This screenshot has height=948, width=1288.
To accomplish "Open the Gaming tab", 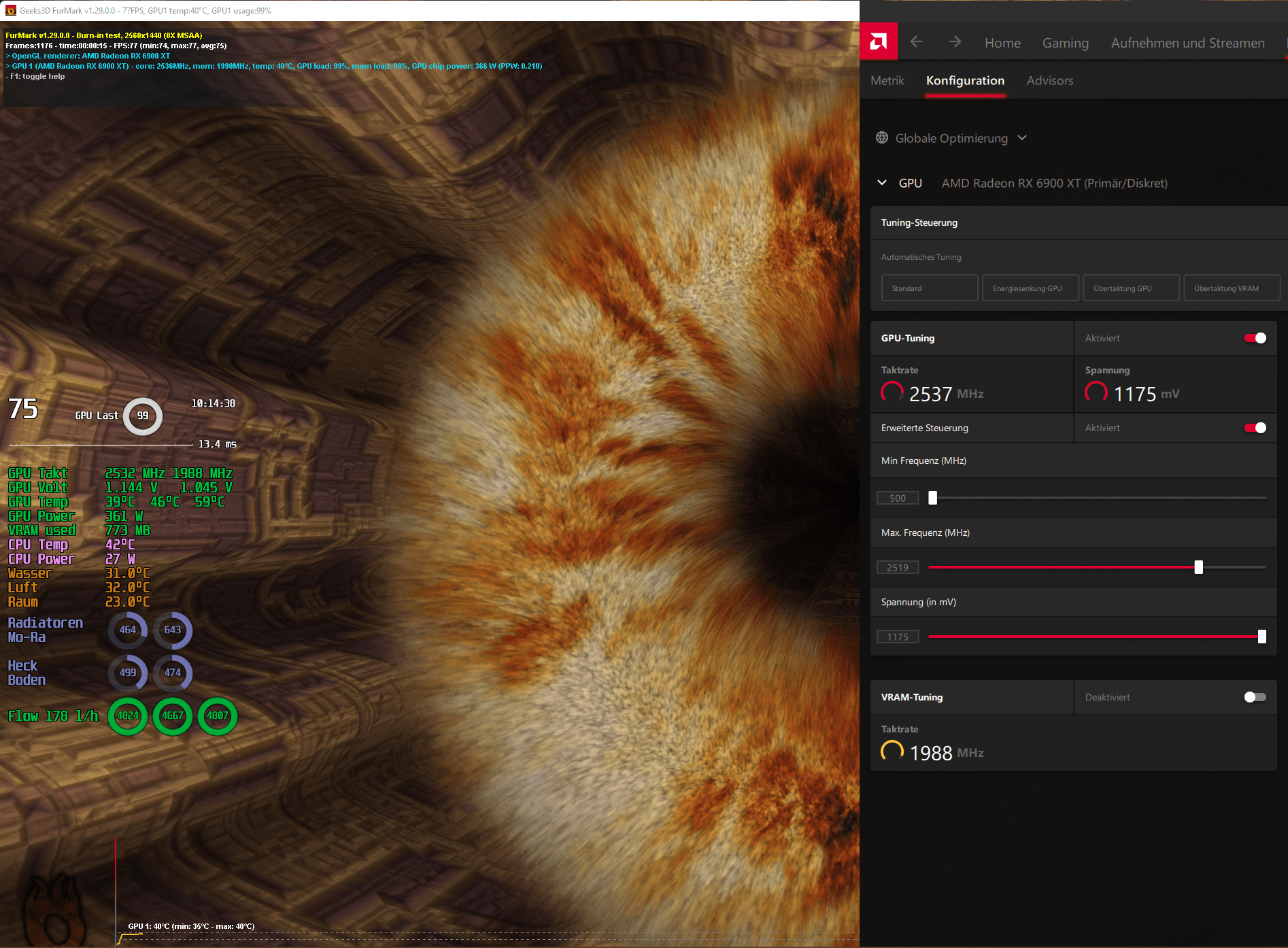I will (1066, 43).
